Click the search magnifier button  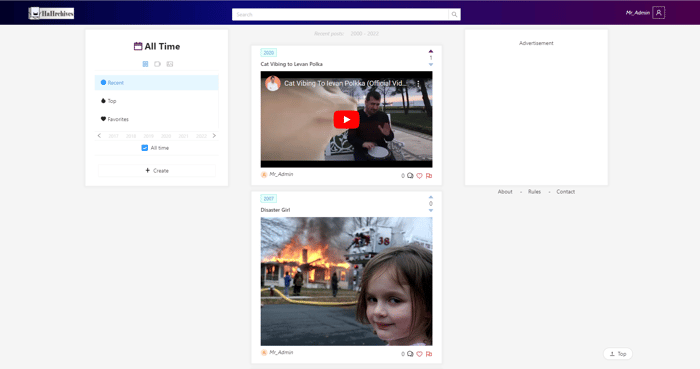point(454,14)
